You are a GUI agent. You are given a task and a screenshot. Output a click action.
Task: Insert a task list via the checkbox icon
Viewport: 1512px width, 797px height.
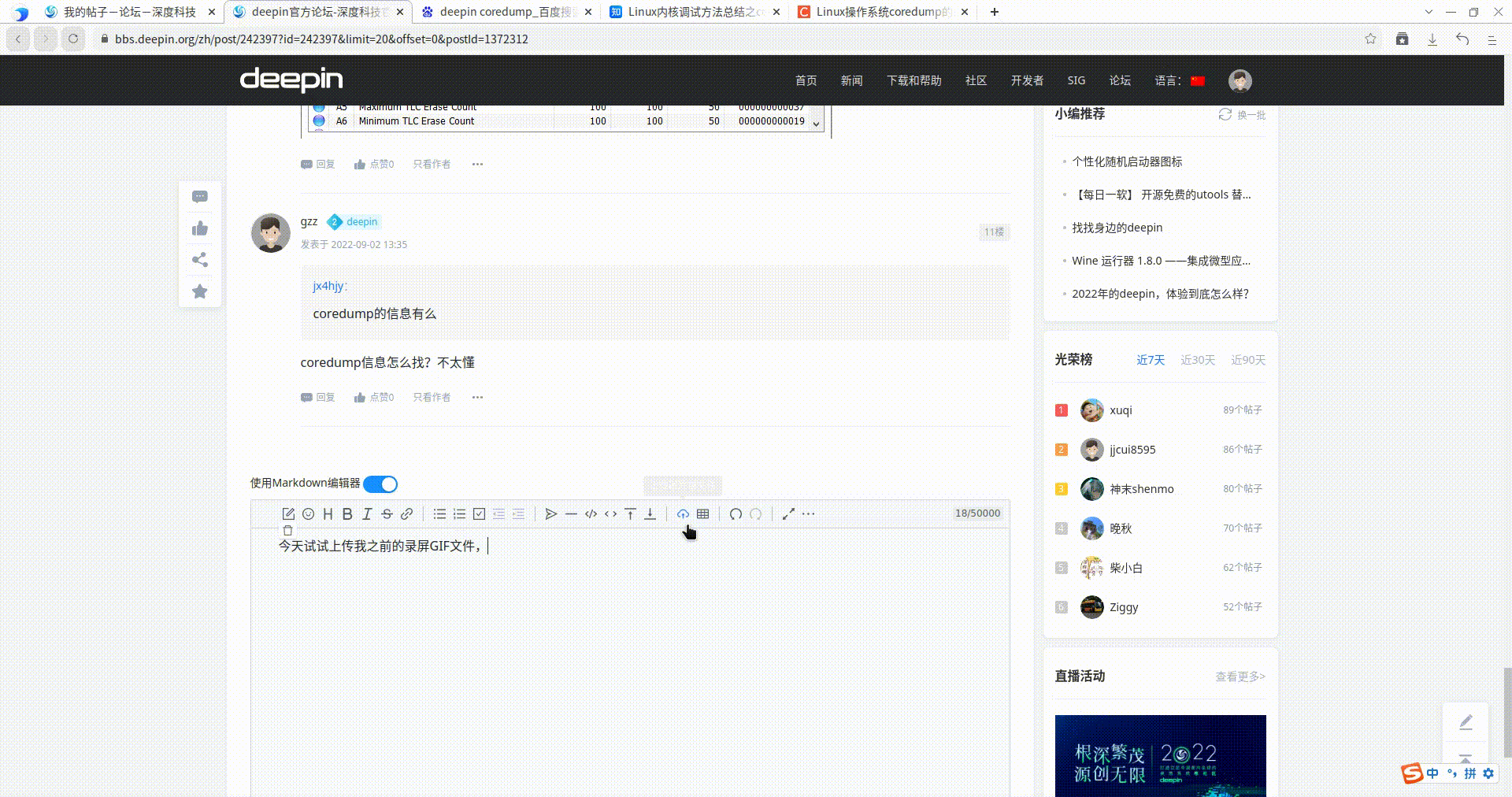tap(479, 513)
